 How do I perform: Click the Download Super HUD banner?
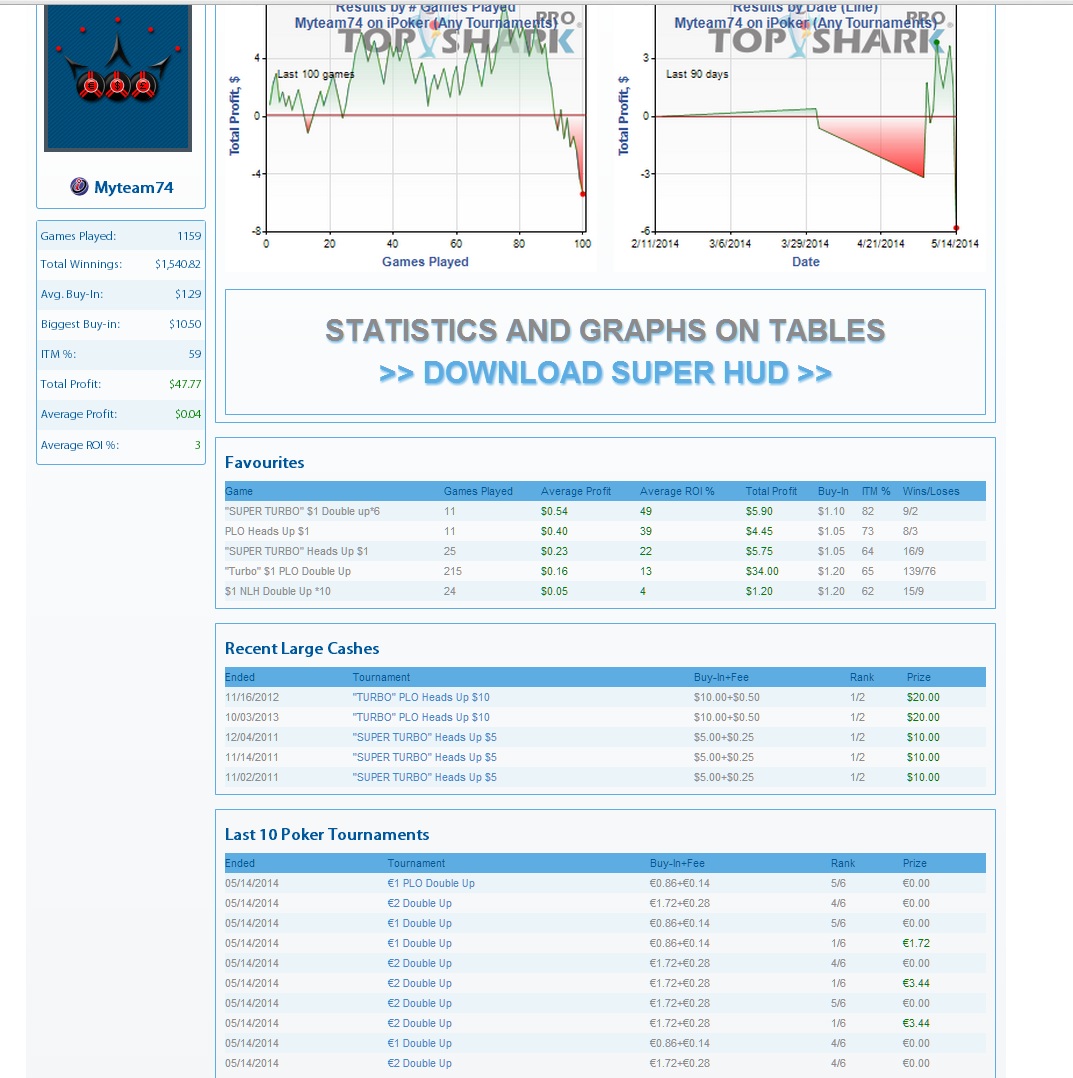point(605,352)
